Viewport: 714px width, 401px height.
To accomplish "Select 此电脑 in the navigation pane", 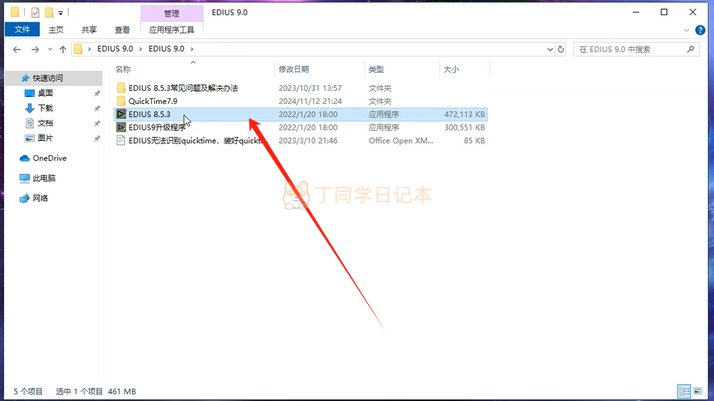I will (44, 178).
